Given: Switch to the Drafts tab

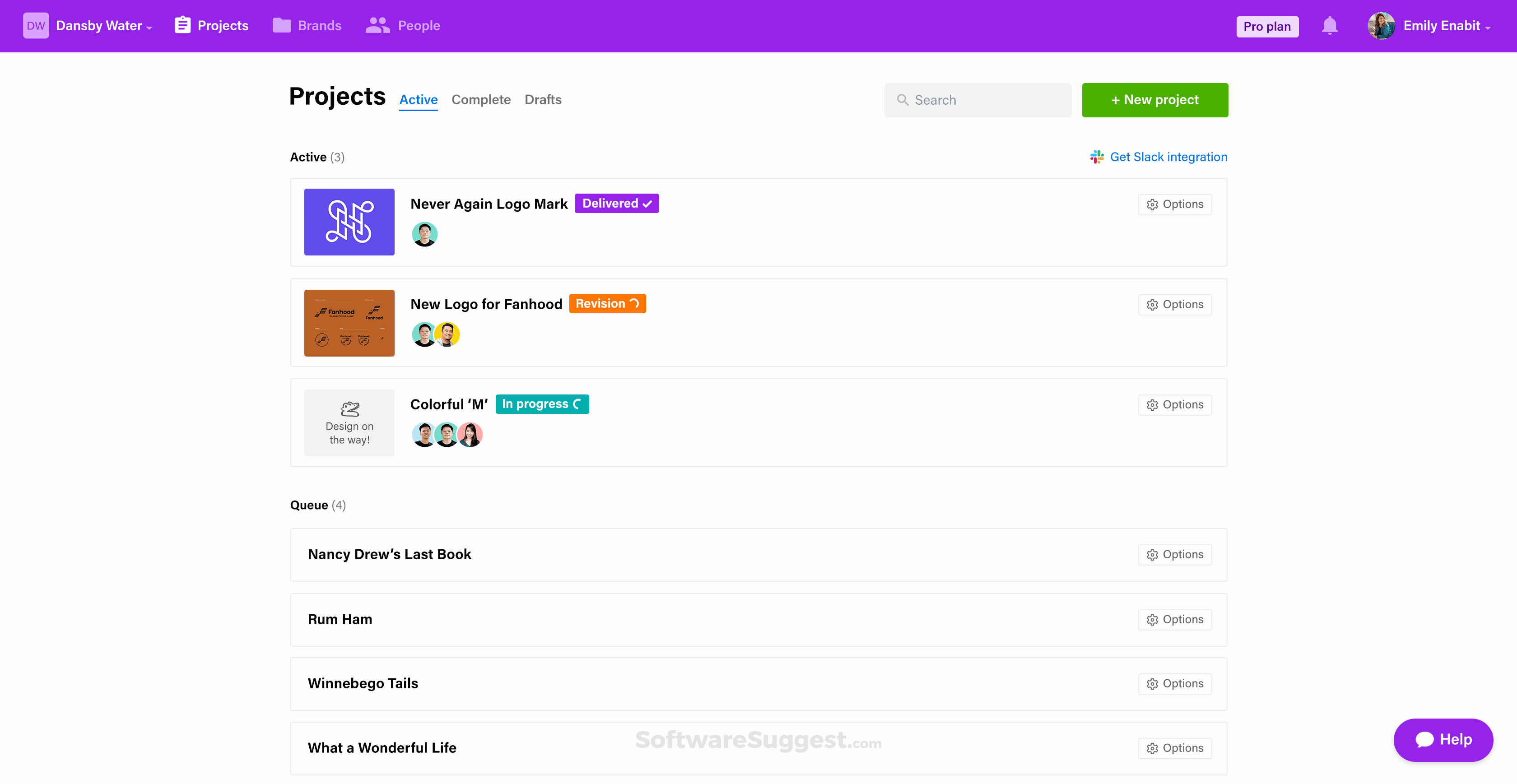Looking at the screenshot, I should tap(543, 99).
